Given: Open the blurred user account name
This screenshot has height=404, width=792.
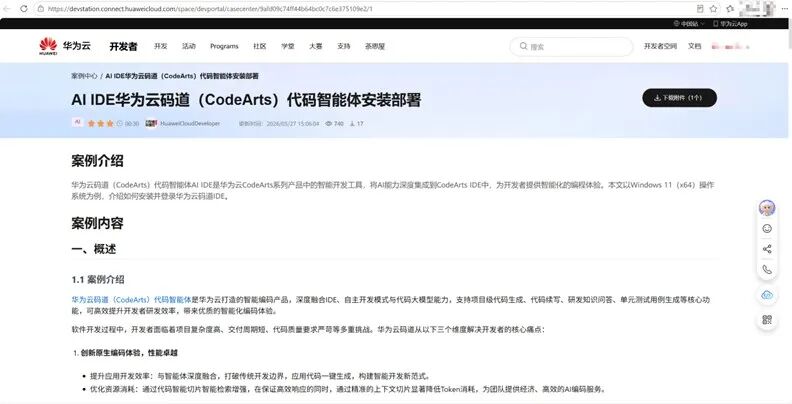Looking at the screenshot, I should [730, 46].
